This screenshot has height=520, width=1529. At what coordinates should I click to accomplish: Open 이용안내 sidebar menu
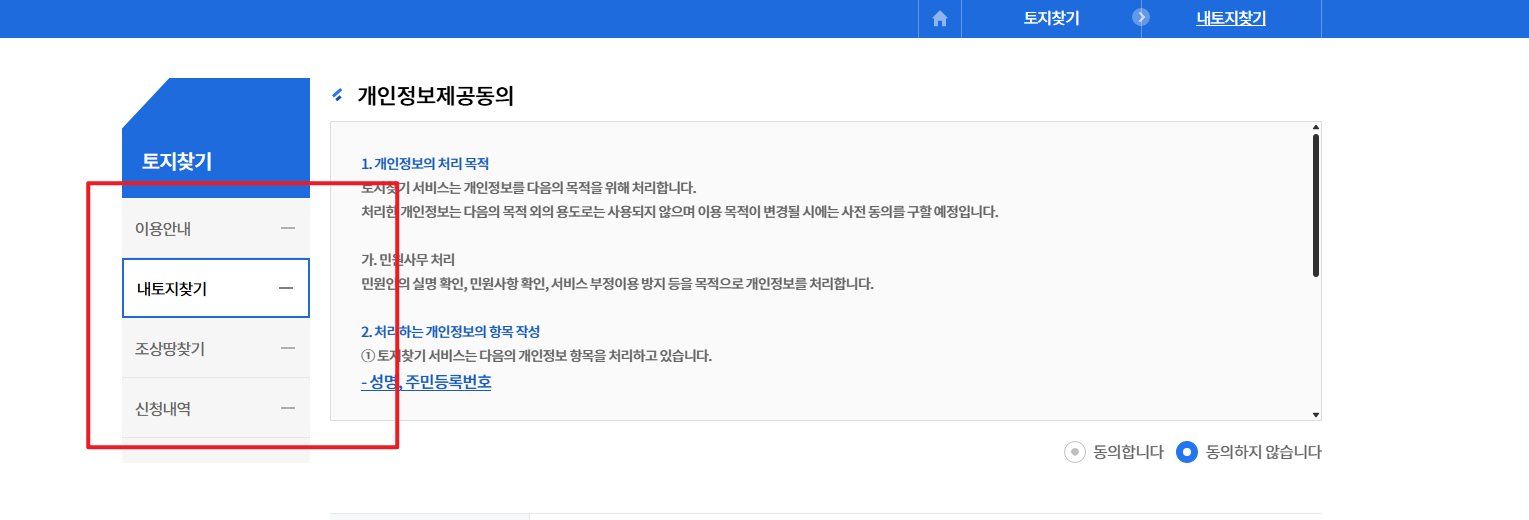[216, 228]
